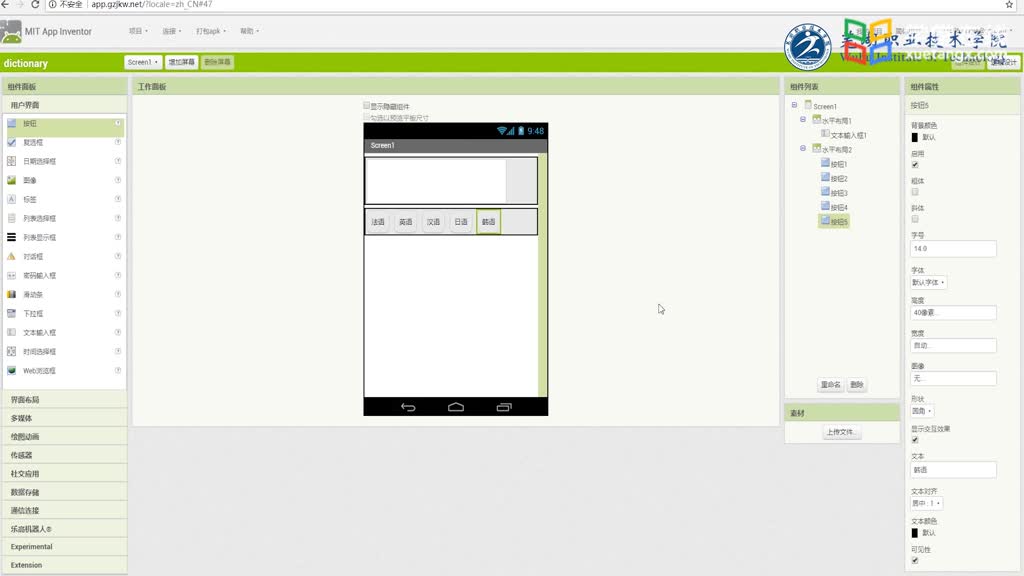Image resolution: width=1024 pixels, height=576 pixels.
Task: Select the 图像 image component icon
Action: (x=12, y=180)
